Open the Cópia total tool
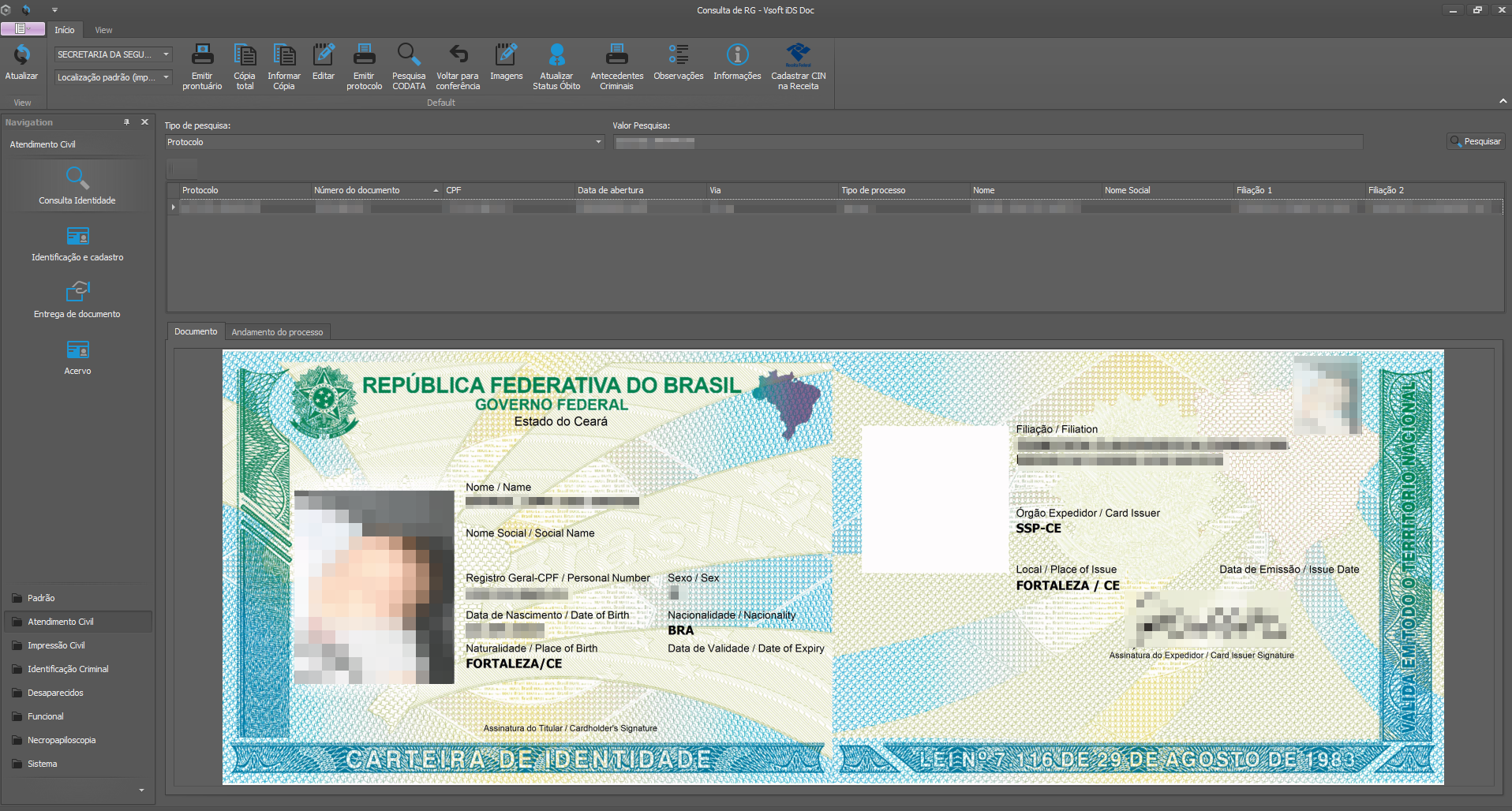The height and width of the screenshot is (811, 1512). click(245, 55)
